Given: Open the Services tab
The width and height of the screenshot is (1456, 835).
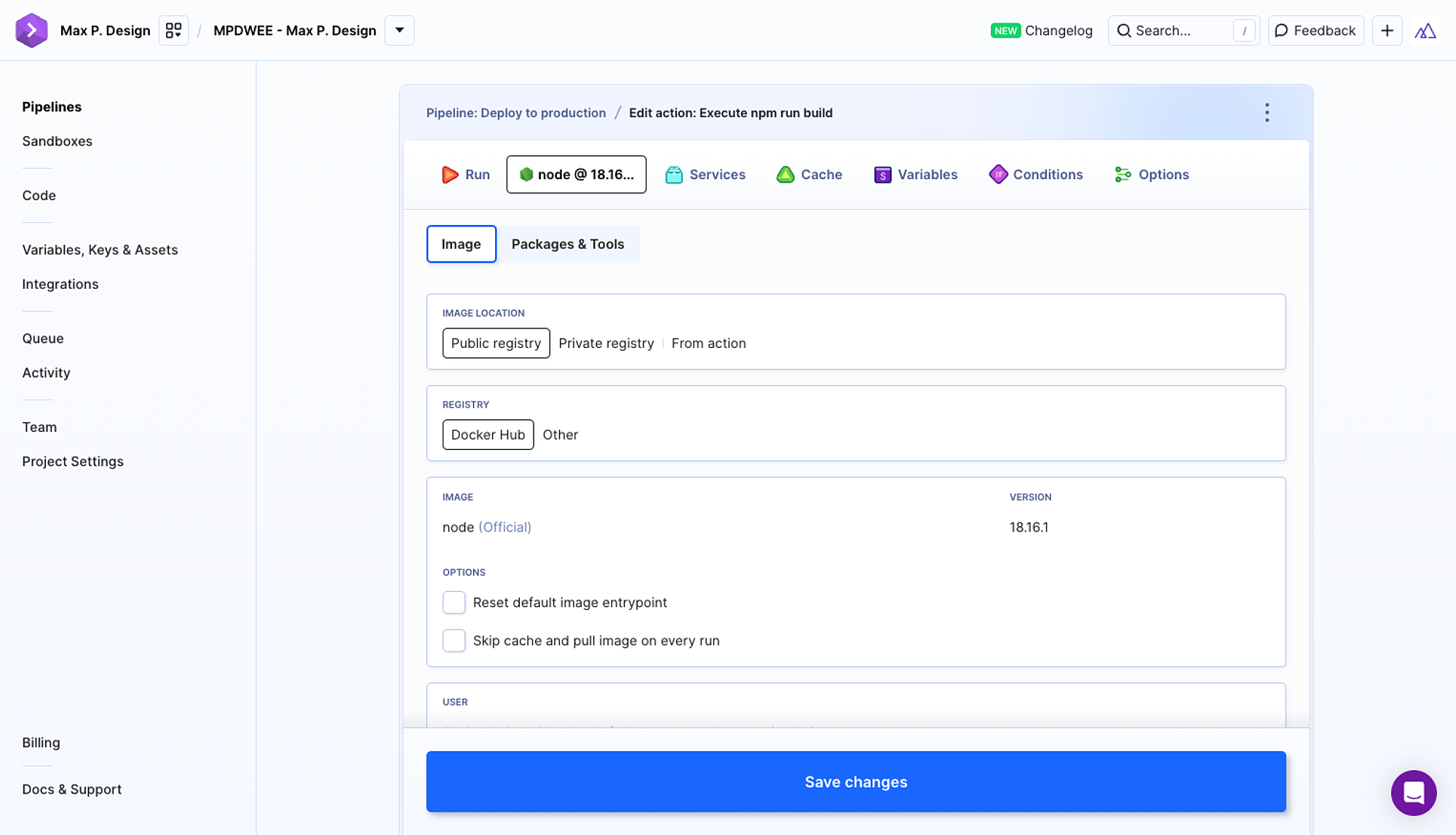Looking at the screenshot, I should (705, 175).
